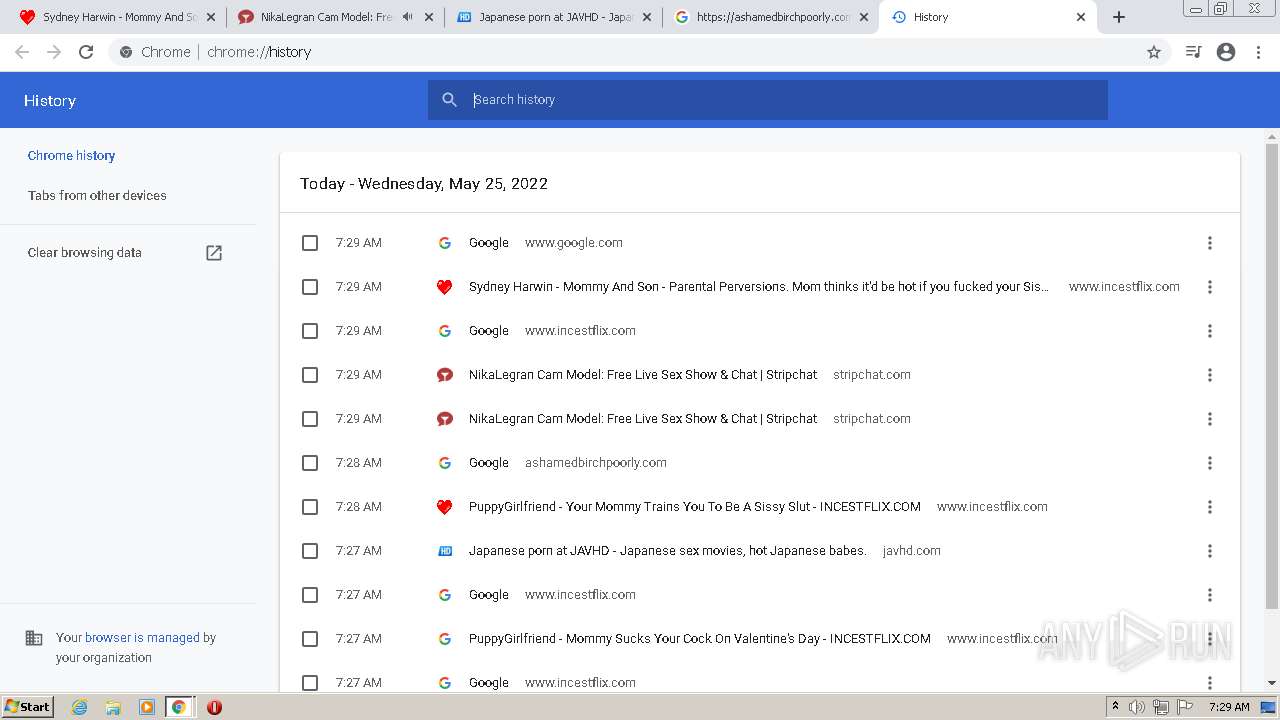Close the JAVHD browser tab

coord(646,17)
